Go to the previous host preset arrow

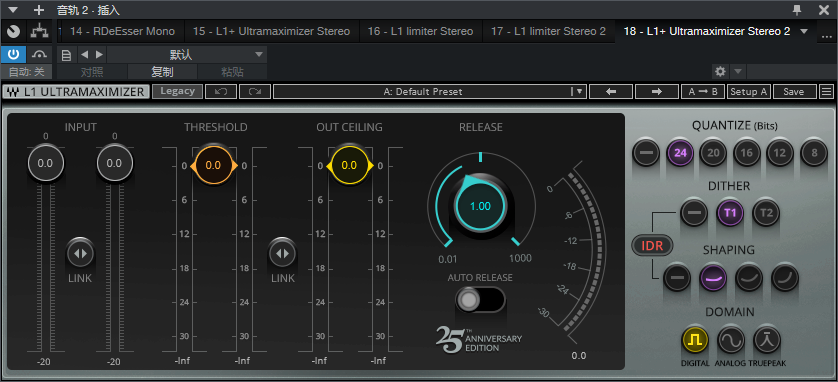coord(84,54)
